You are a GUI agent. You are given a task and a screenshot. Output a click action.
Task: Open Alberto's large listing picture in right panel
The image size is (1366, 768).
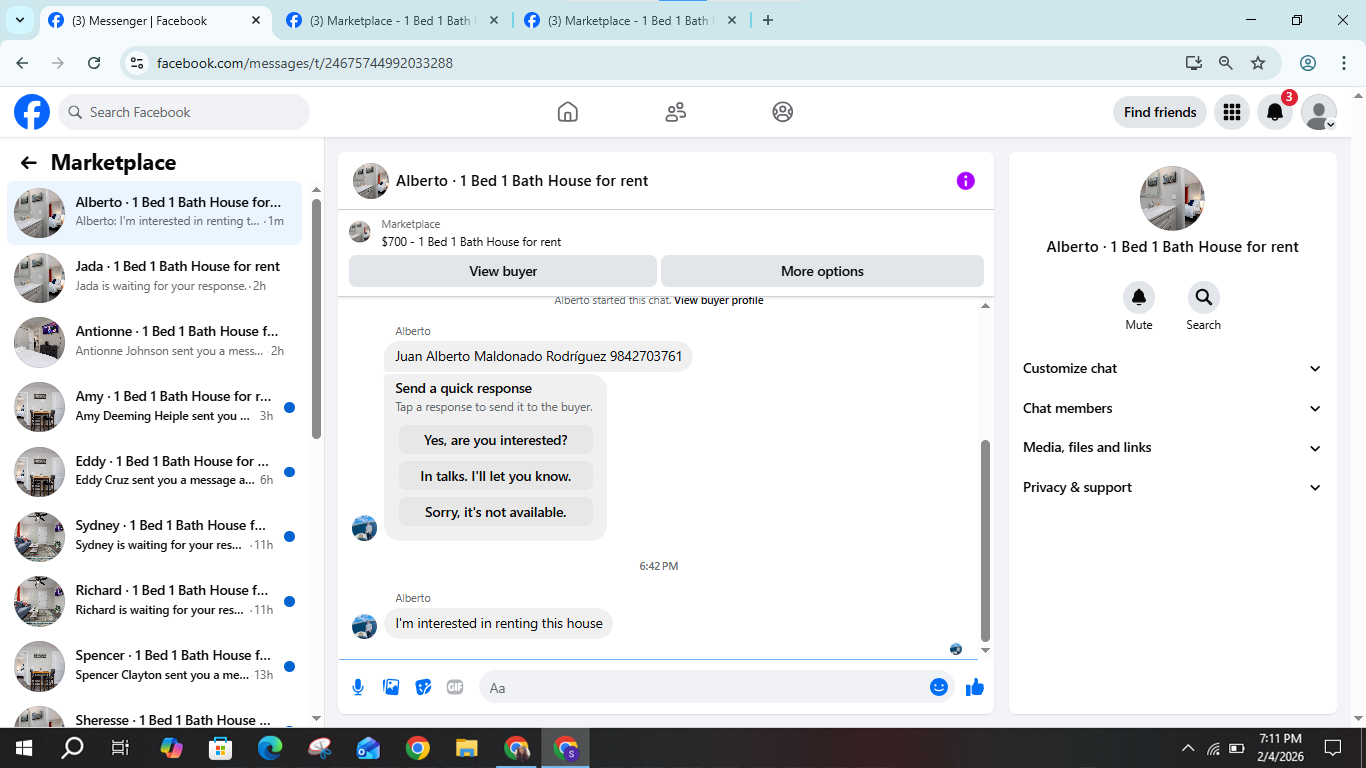click(x=1172, y=198)
